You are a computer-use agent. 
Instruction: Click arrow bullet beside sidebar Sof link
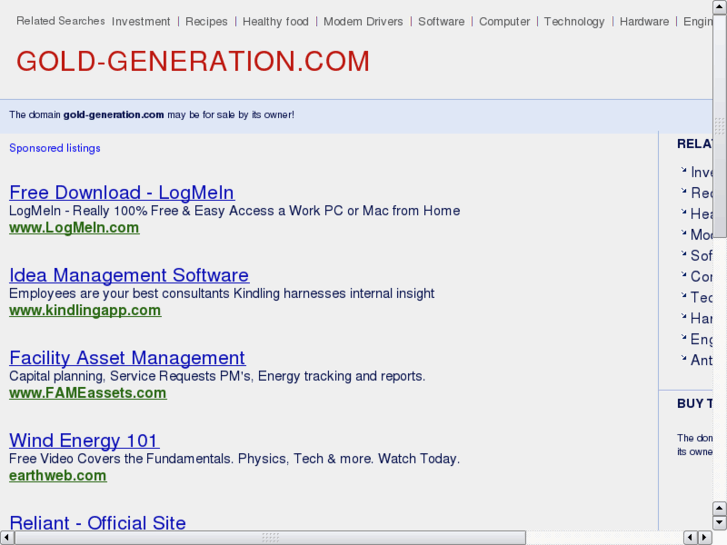[683, 254]
